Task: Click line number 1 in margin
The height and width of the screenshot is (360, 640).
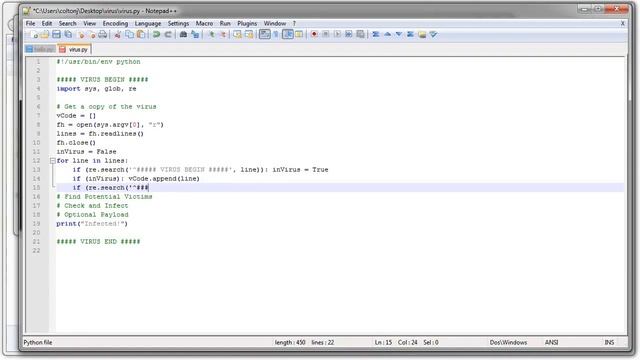Action: pos(38,62)
